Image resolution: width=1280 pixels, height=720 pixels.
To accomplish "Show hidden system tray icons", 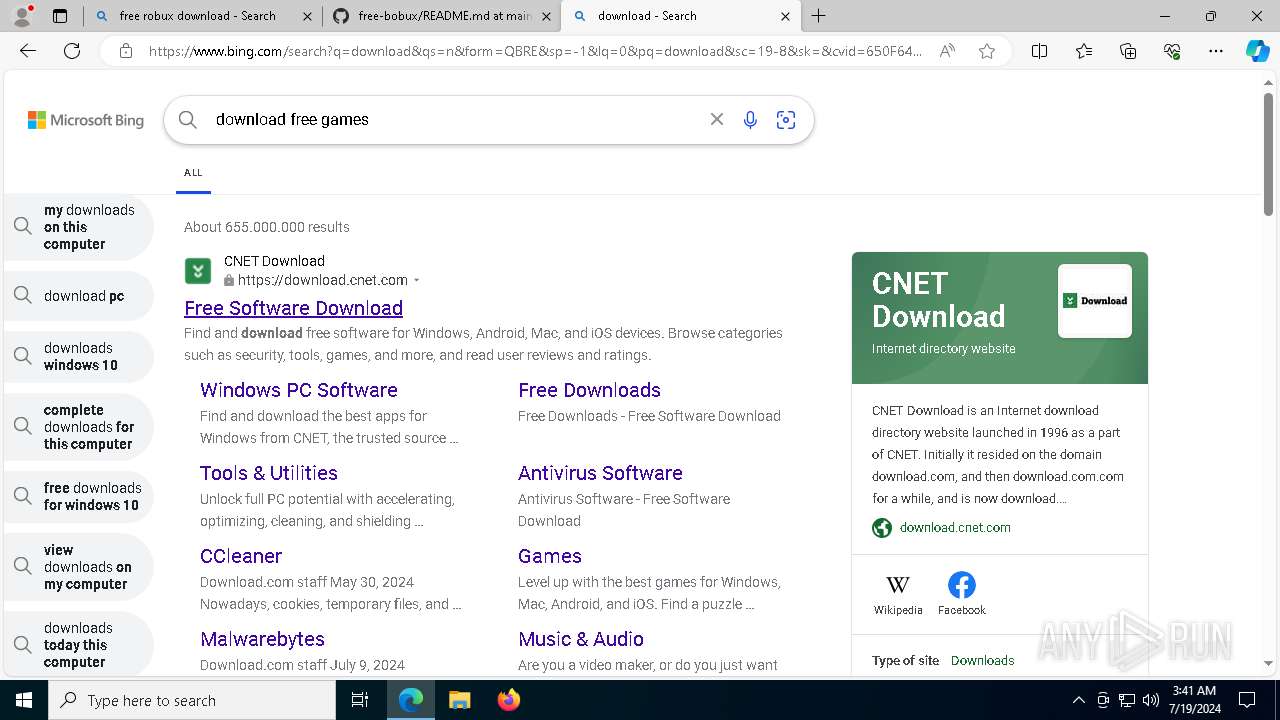I will [x=1078, y=700].
